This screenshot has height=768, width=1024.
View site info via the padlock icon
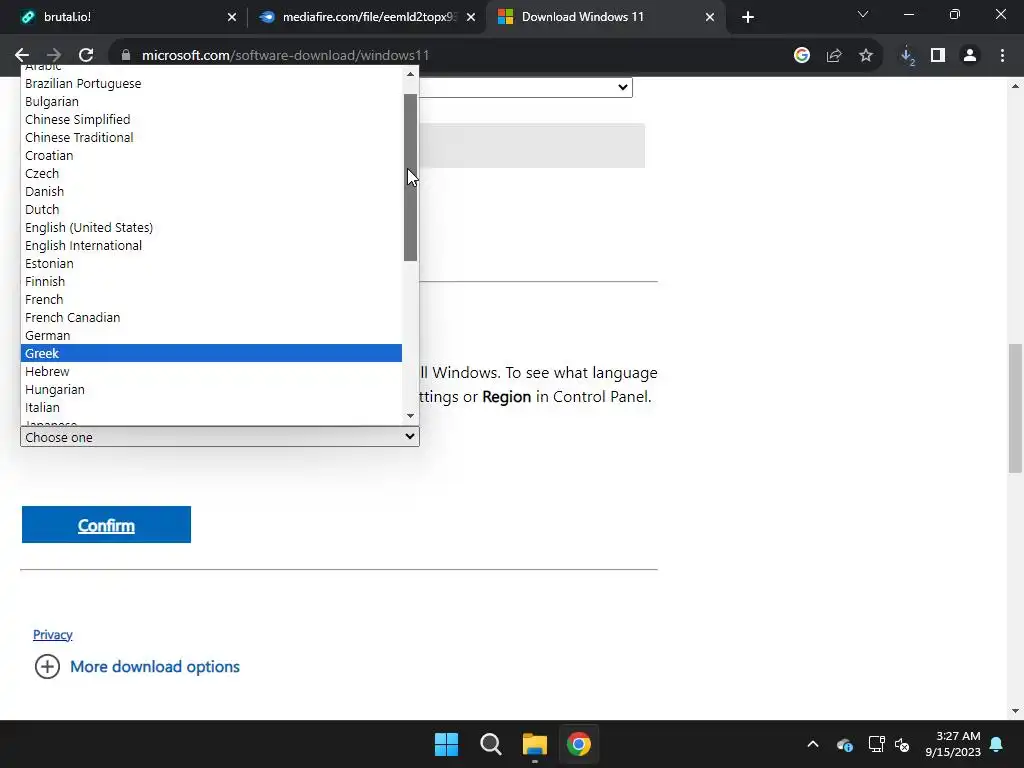point(126,56)
